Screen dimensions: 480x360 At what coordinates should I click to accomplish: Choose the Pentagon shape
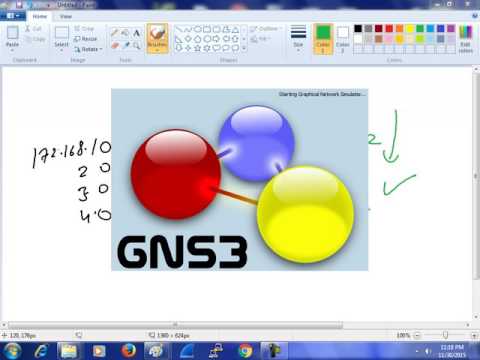[x=197, y=39]
